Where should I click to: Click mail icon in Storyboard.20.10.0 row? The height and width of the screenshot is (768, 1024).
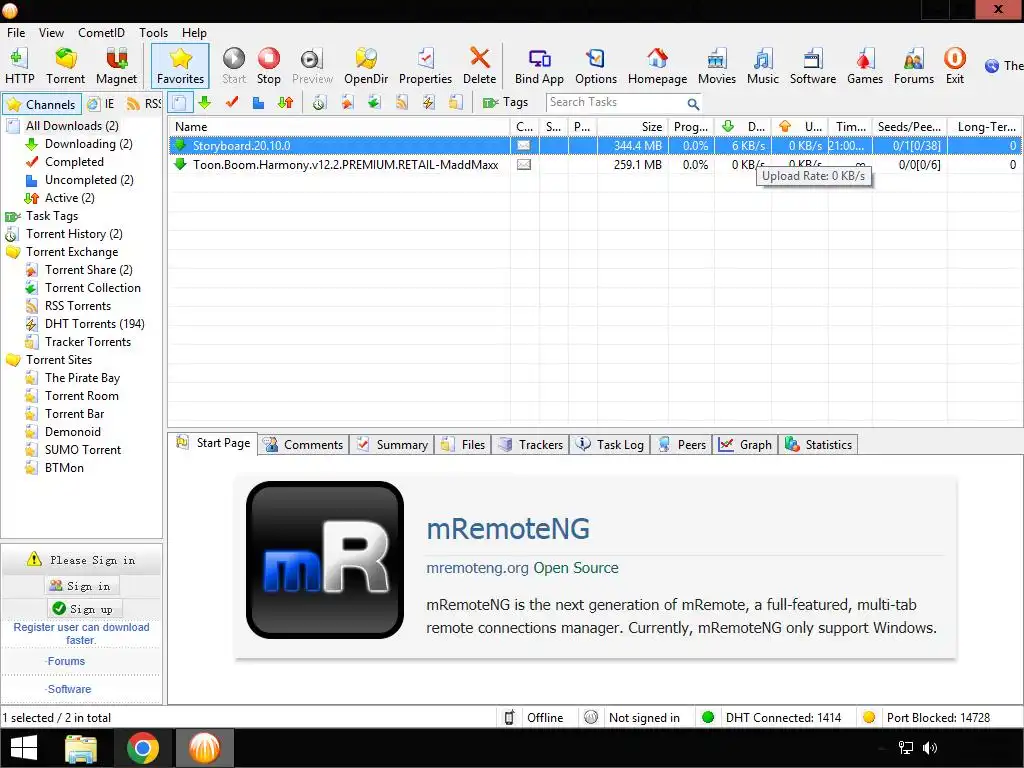[x=524, y=146]
